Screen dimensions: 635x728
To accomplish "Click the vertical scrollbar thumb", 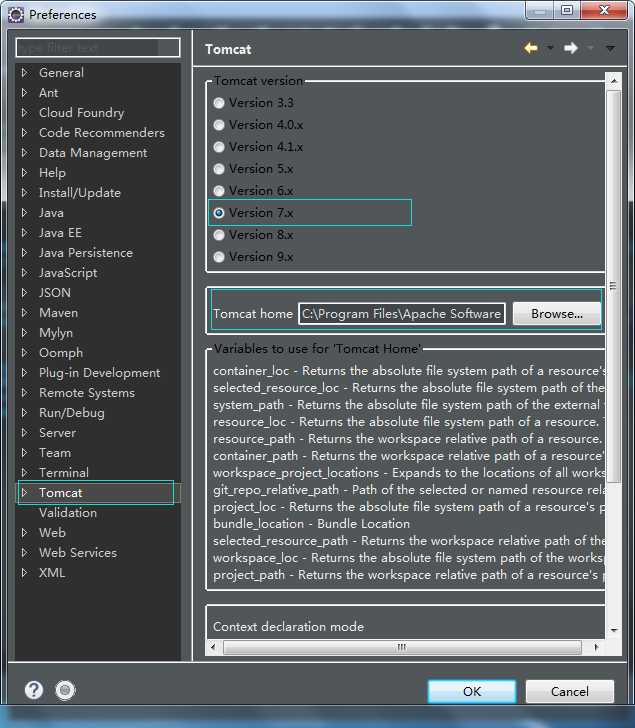I will point(614,286).
